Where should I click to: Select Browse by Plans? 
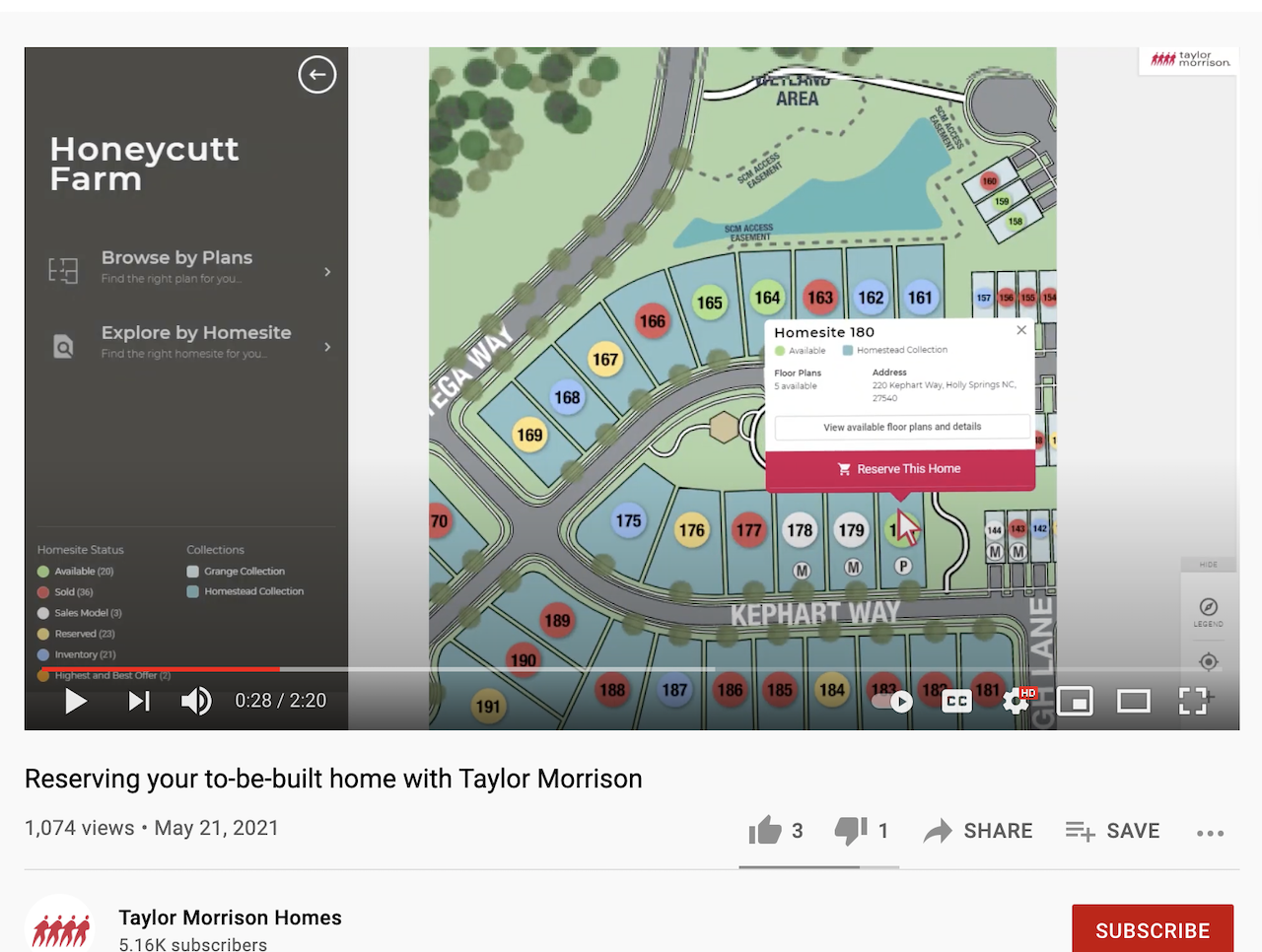pyautogui.click(x=177, y=257)
